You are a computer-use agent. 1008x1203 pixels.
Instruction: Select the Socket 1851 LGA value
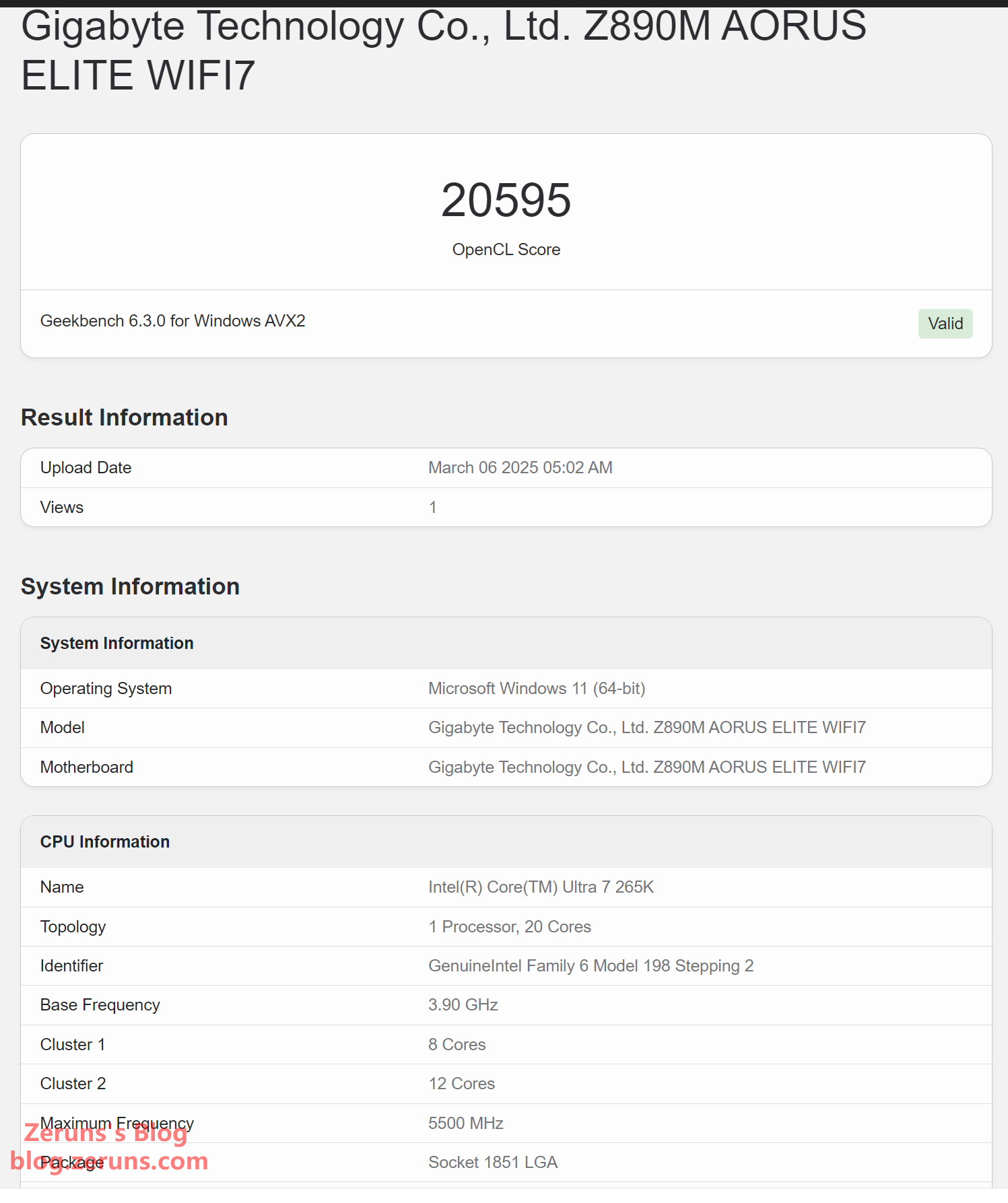coord(493,1163)
